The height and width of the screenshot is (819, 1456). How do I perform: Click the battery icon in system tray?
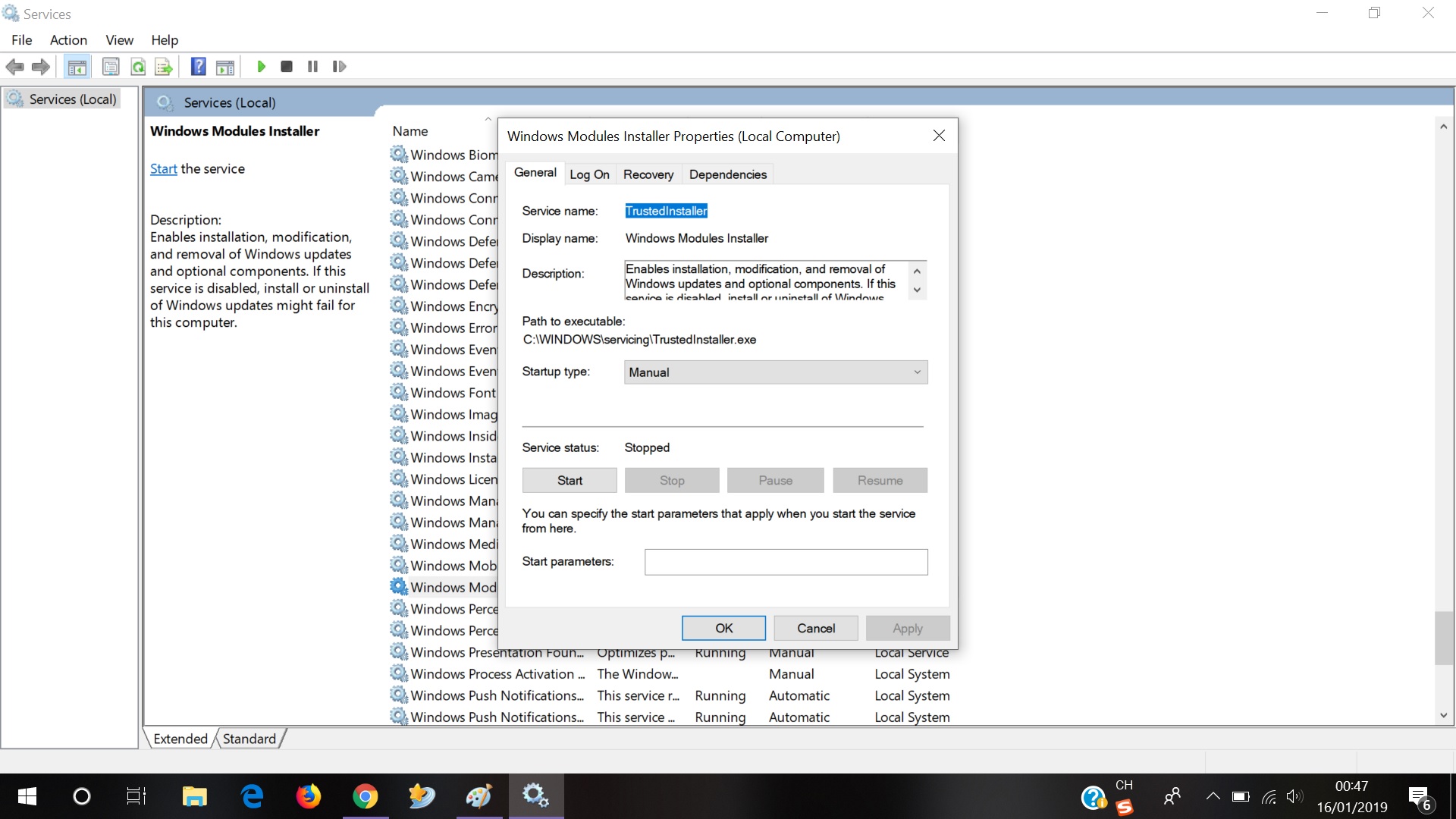coord(1241,796)
